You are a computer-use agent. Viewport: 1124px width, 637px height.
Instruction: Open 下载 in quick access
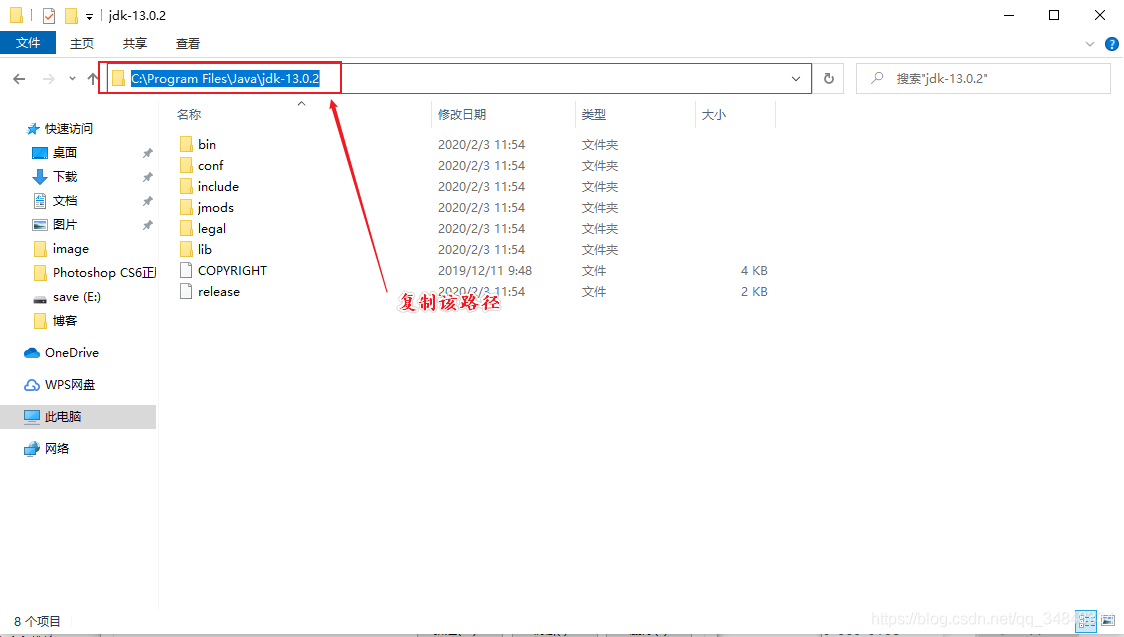click(x=65, y=176)
